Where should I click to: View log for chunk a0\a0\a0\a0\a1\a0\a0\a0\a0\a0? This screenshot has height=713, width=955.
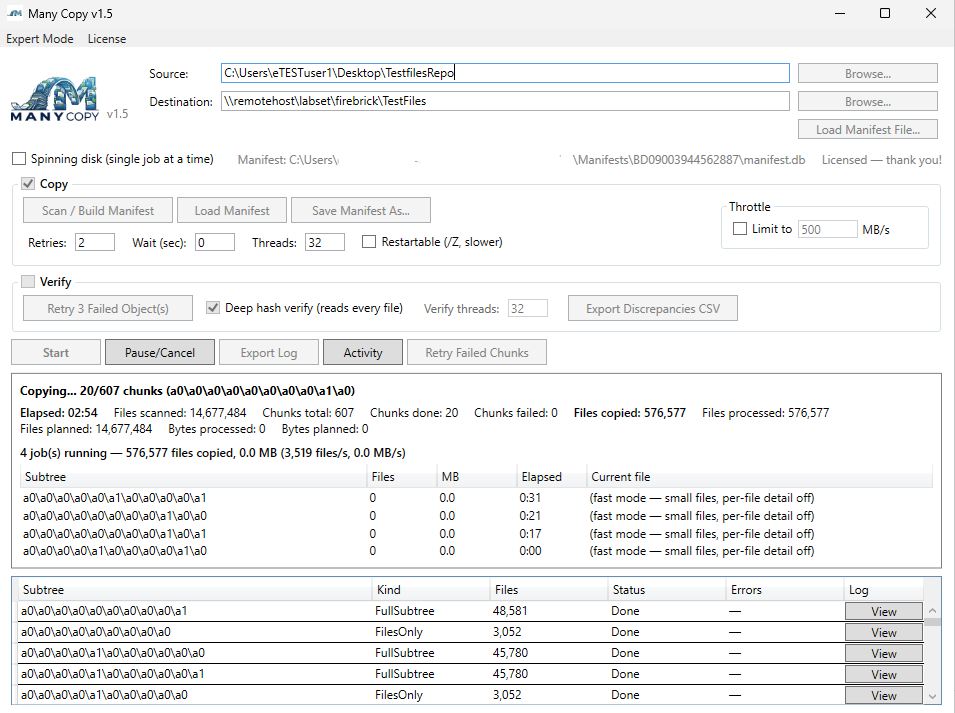pyautogui.click(x=883, y=653)
